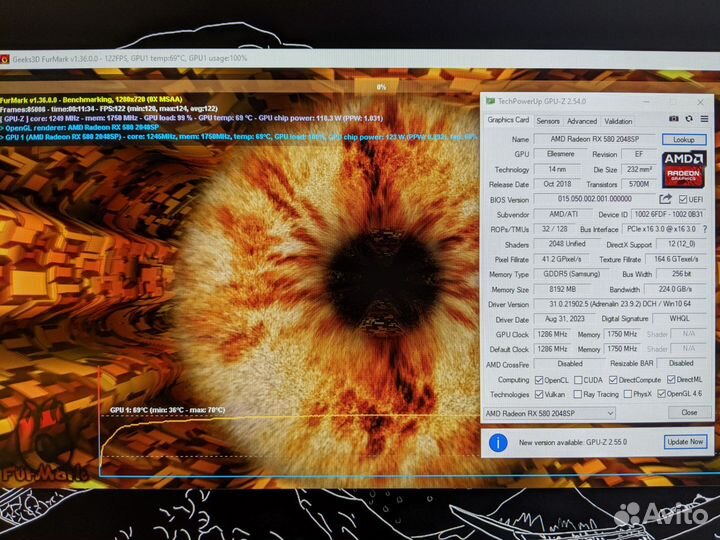Switch to the Advanced tab in GPU-Z
The image size is (720, 540).
coord(582,121)
